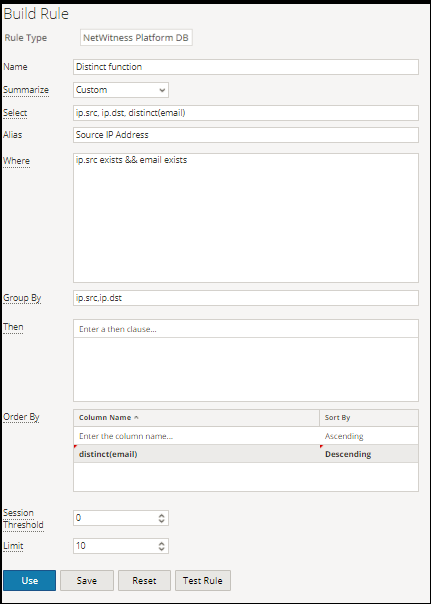Image resolution: width=431 pixels, height=604 pixels.
Task: Click the Limit stepper arrows
Action: (x=161, y=546)
